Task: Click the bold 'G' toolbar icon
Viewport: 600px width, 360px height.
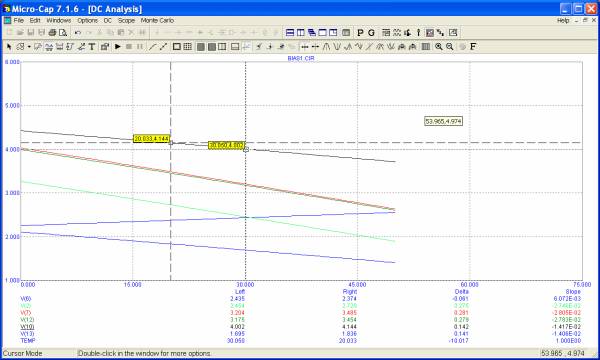Action: (x=371, y=33)
